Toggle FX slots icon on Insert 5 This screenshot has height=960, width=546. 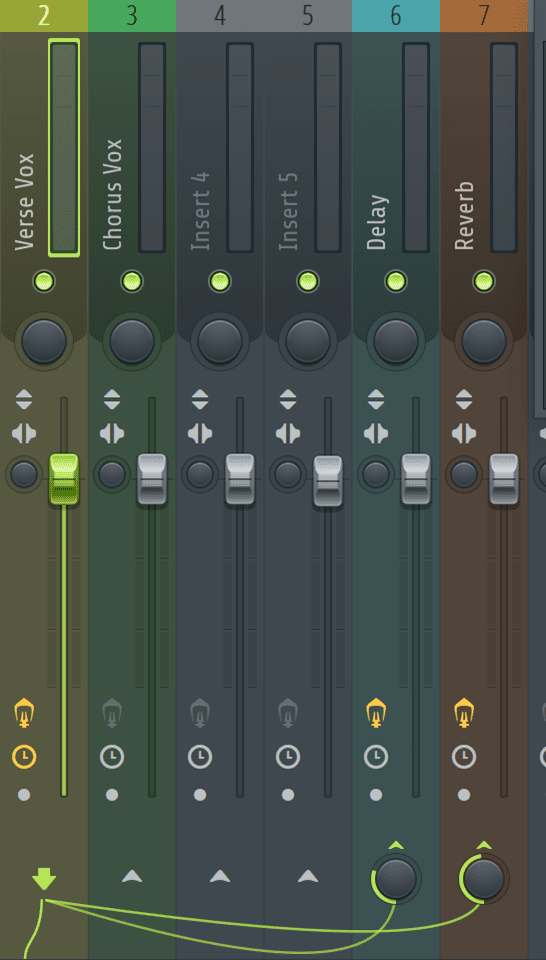point(288,713)
